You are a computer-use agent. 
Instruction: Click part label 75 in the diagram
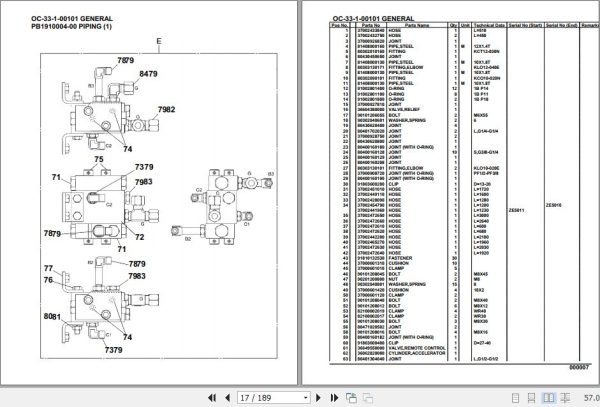tap(99, 159)
